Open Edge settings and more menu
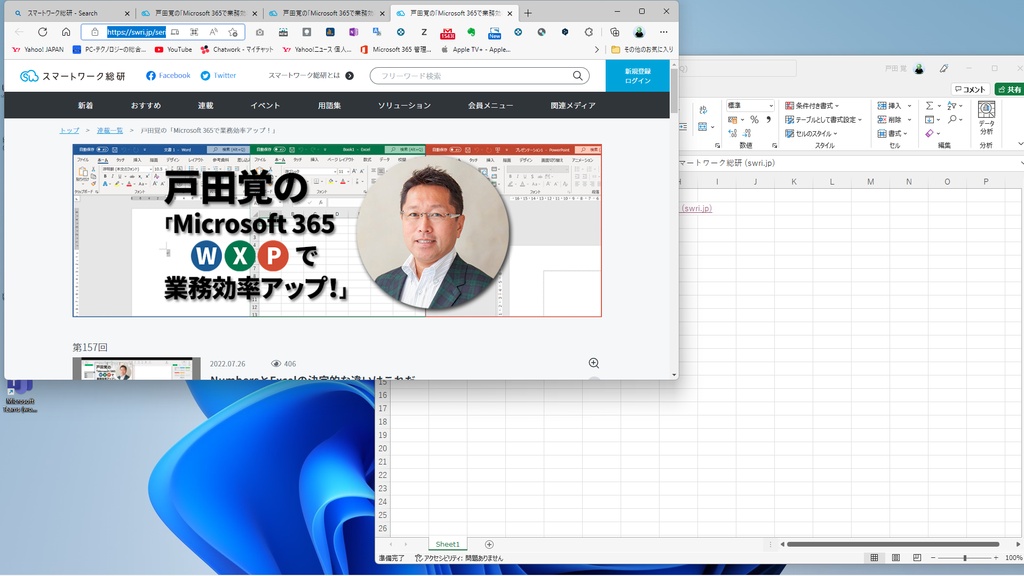The height and width of the screenshot is (576, 1024). pyautogui.click(x=664, y=32)
